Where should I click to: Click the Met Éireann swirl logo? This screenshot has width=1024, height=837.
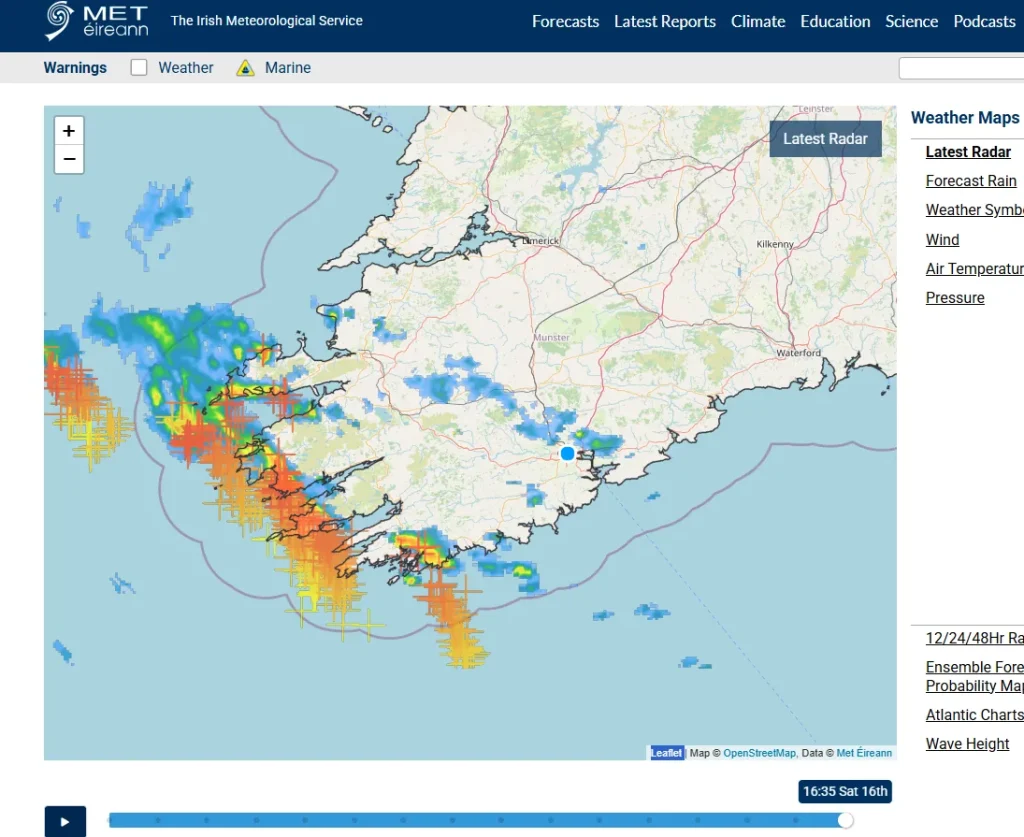(x=57, y=20)
